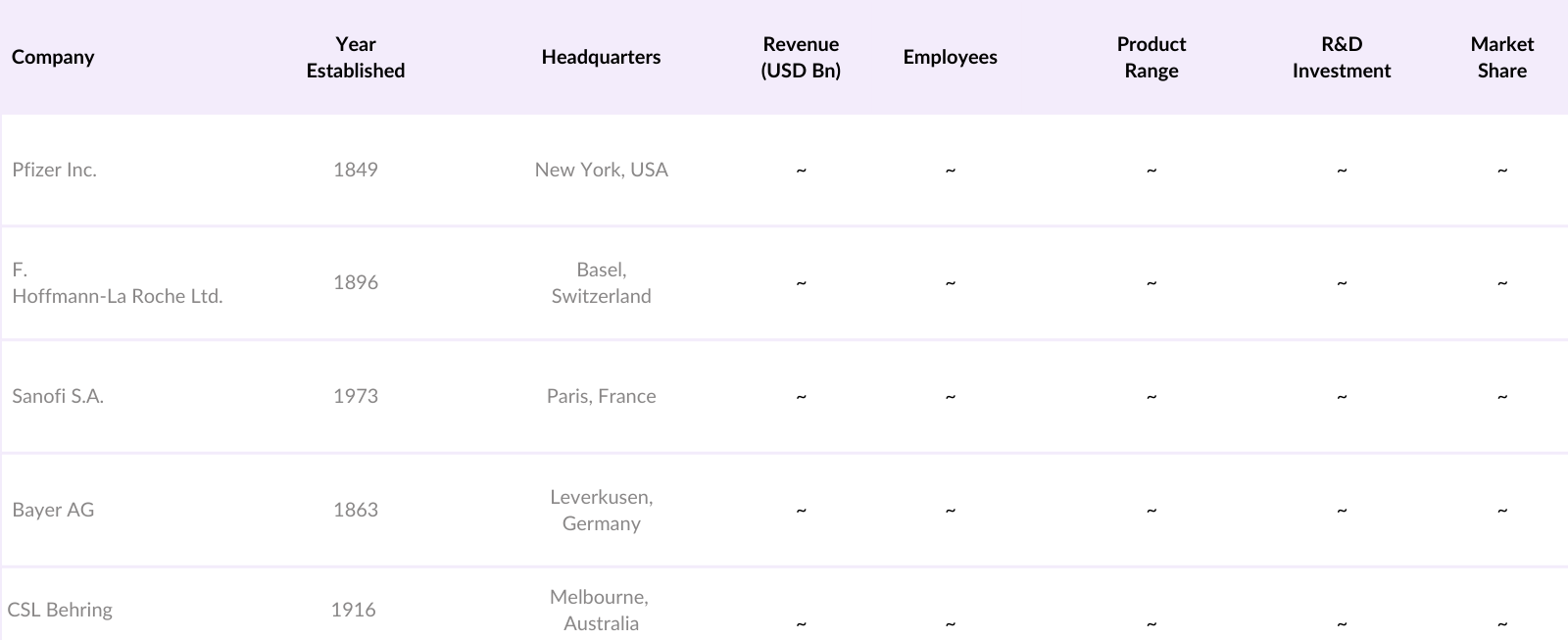Select the Paris, France cell

[x=601, y=396]
